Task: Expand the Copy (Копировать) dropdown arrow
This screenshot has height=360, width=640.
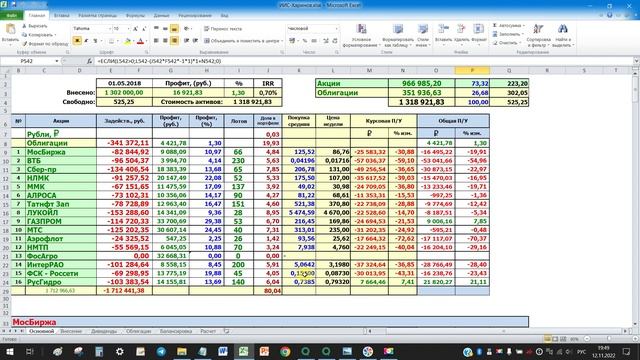Action: point(56,35)
